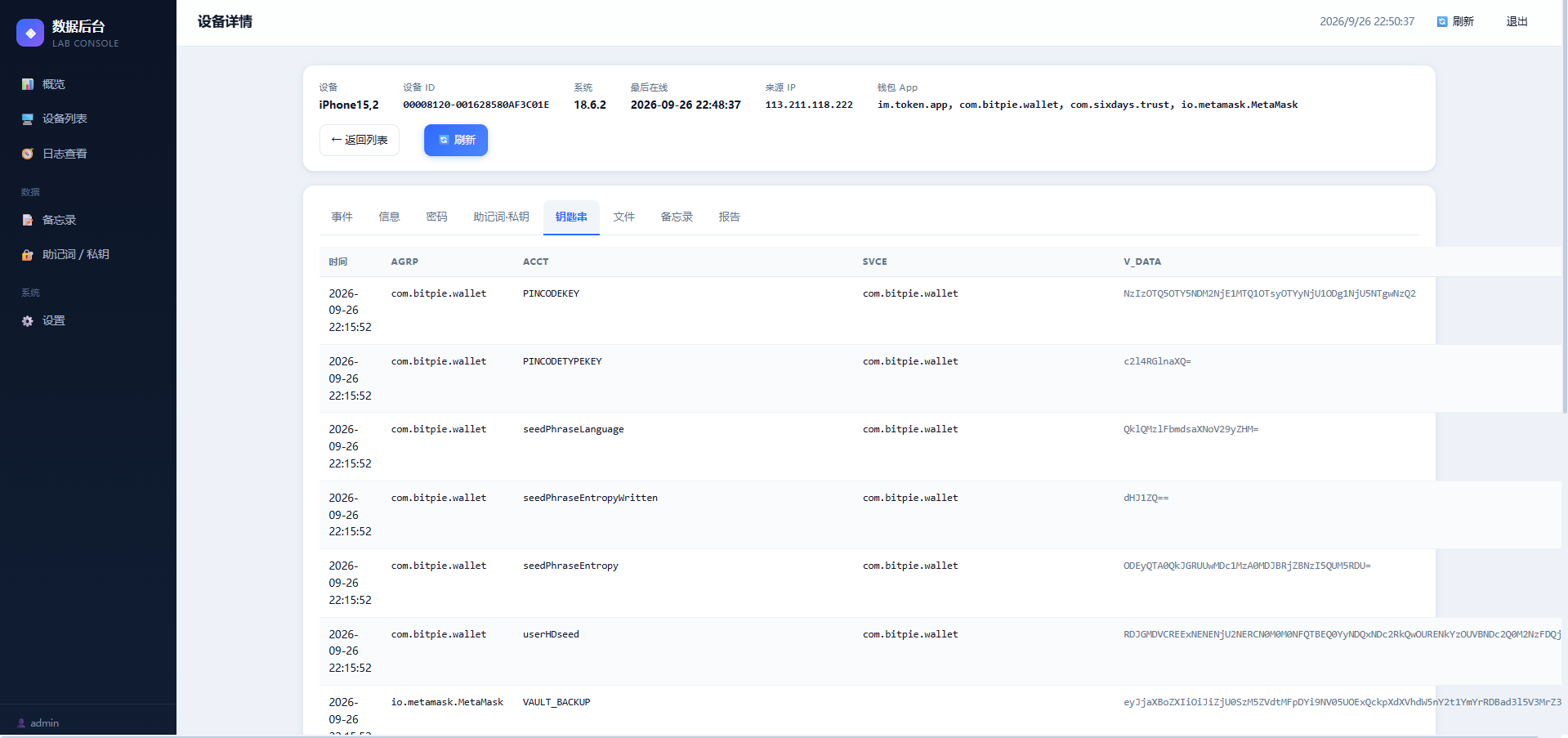Image resolution: width=1568 pixels, height=738 pixels.
Task: Click the 助记词 / 私钥 lock icon
Action: coord(28,254)
